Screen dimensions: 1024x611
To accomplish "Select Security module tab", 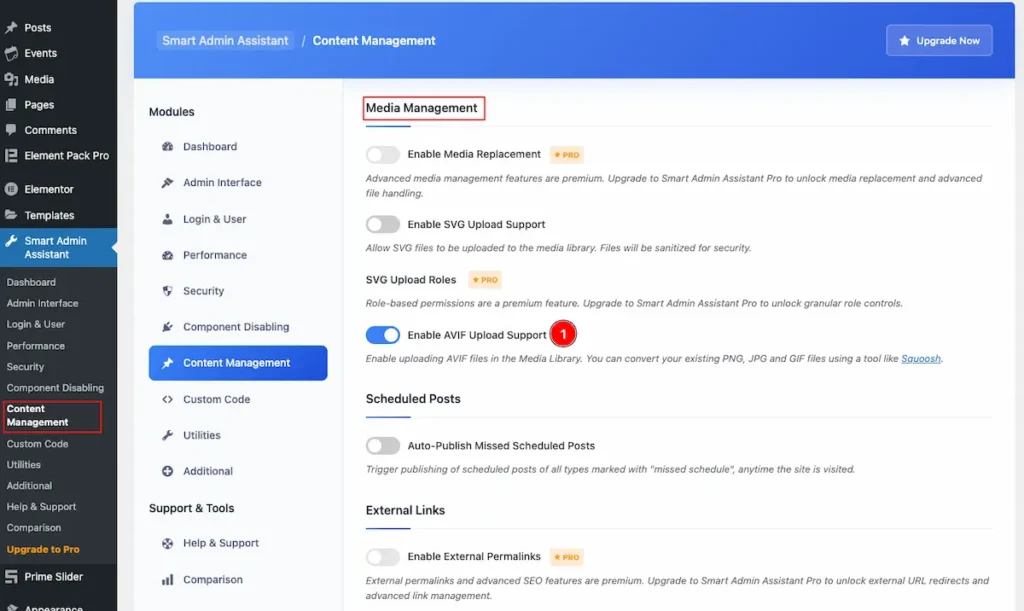I will pos(238,290).
